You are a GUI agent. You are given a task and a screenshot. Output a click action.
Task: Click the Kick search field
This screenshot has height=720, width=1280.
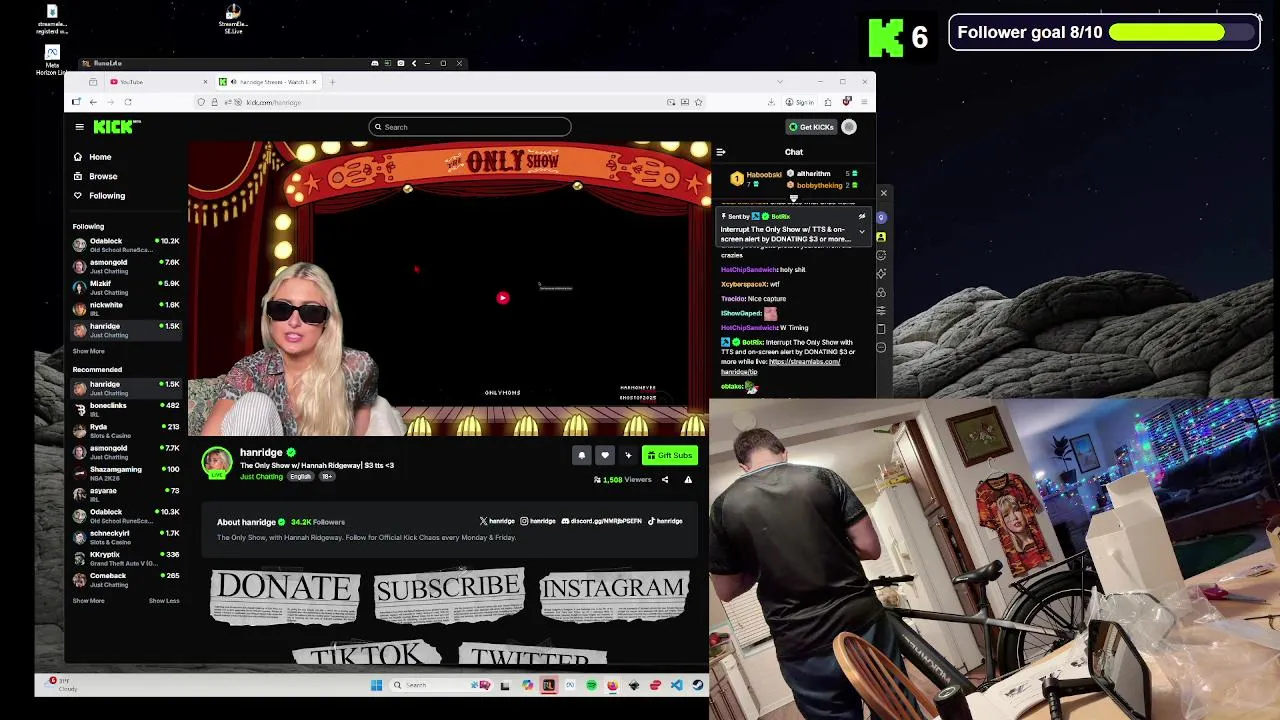pyautogui.click(x=469, y=127)
